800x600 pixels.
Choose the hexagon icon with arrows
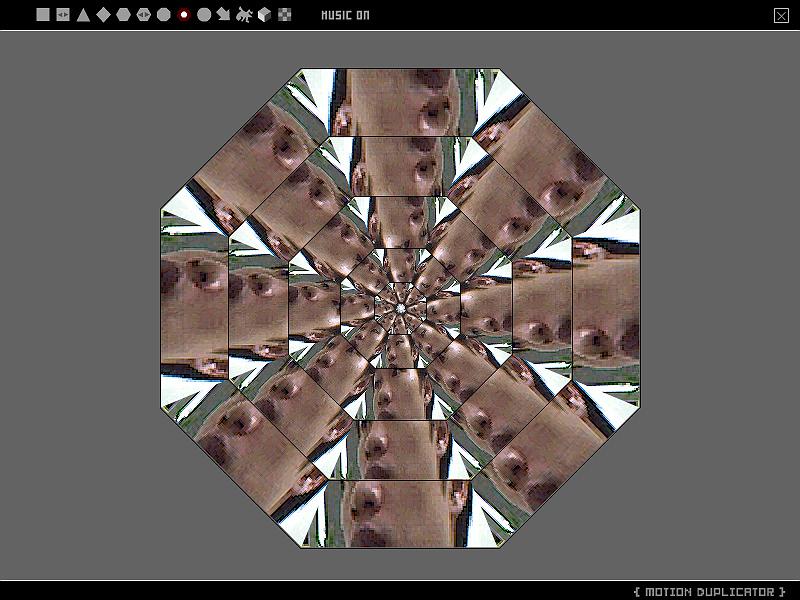pos(144,15)
